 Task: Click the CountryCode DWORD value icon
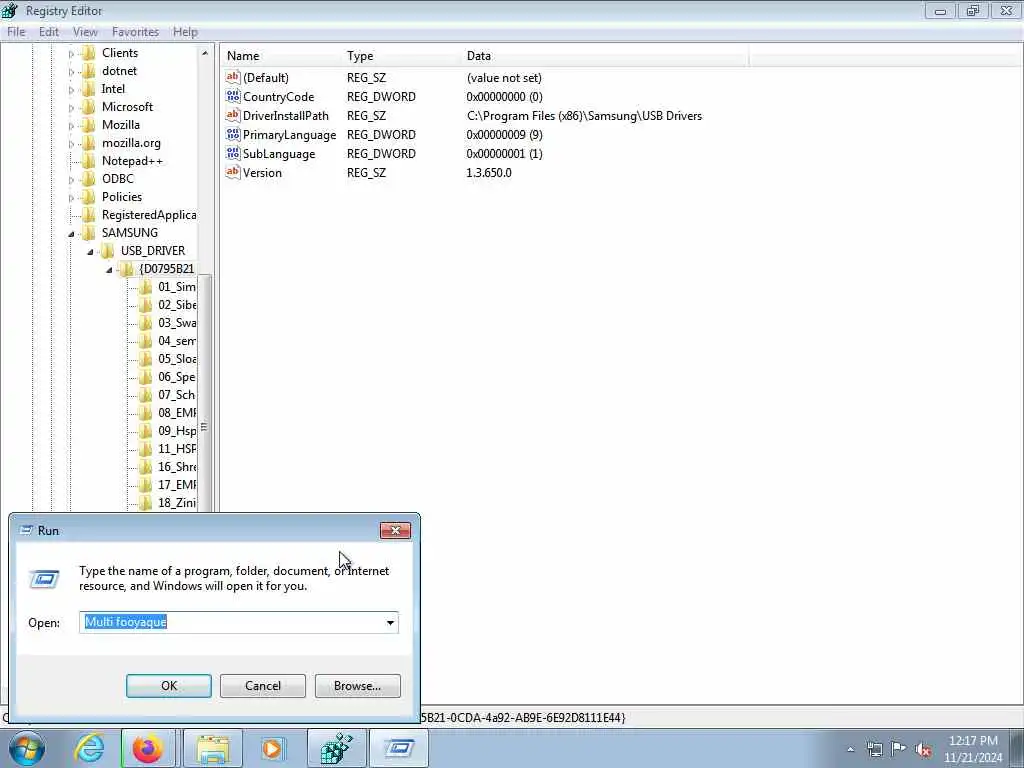tap(232, 96)
